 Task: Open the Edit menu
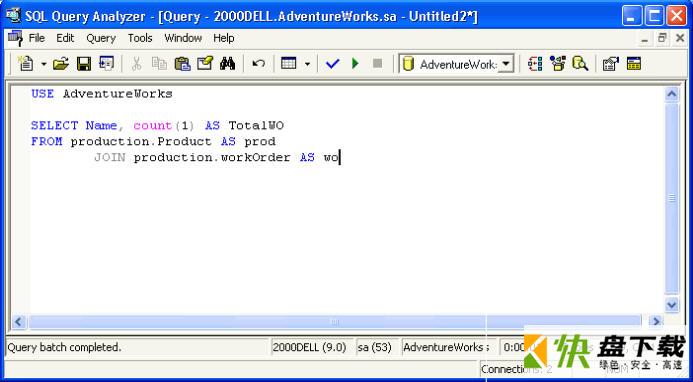[x=65, y=38]
